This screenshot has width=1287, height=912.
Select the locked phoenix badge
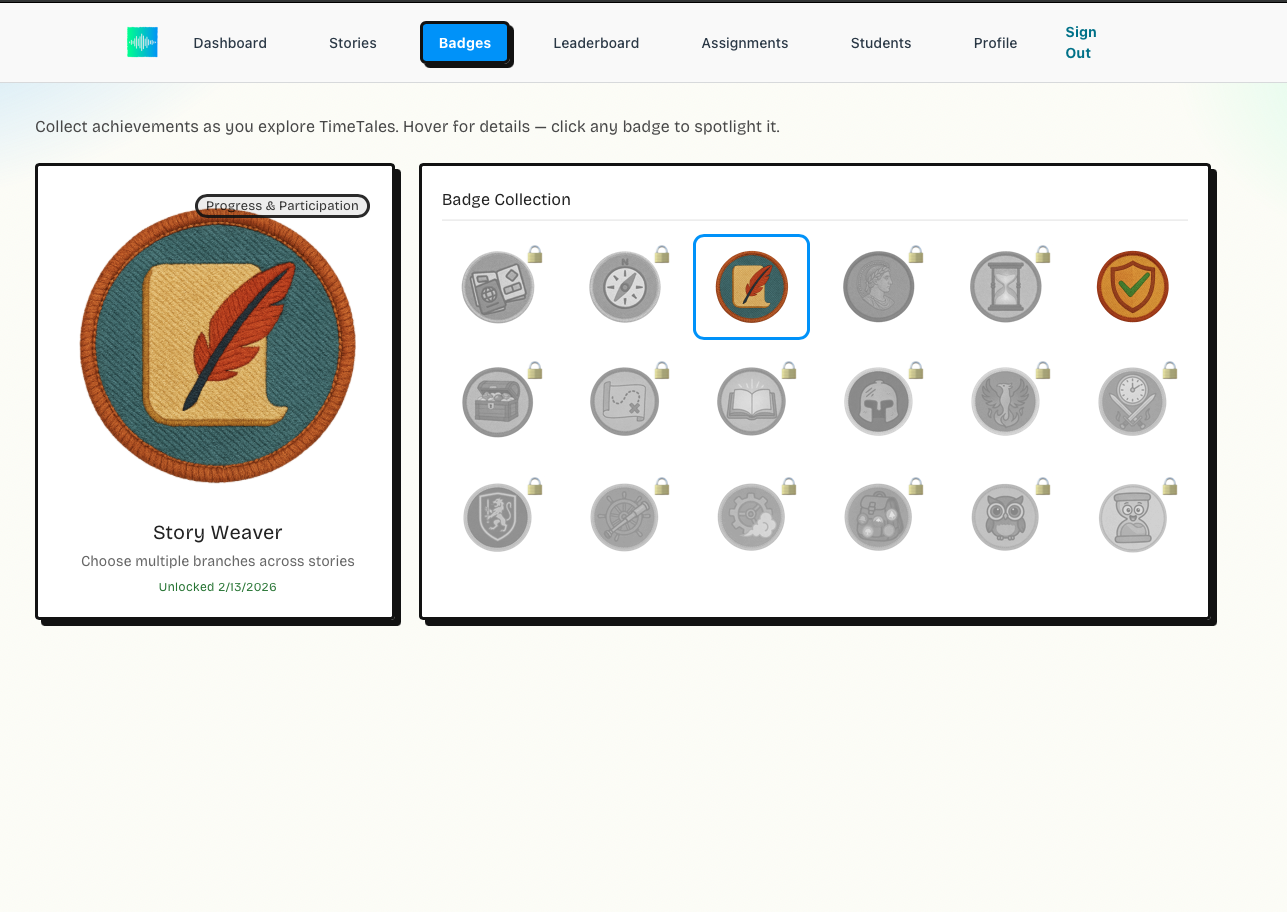point(1006,401)
